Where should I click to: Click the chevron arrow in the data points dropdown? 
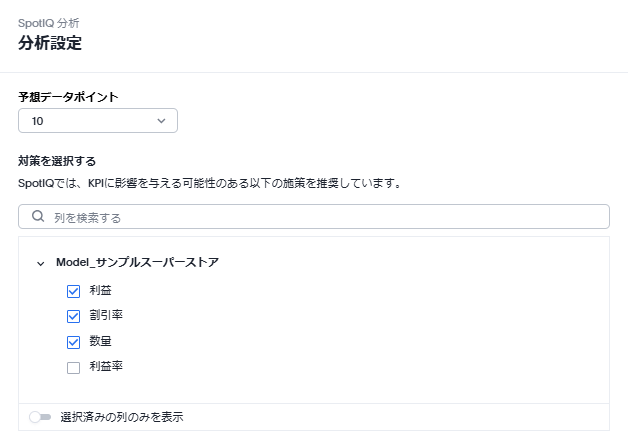coord(162,121)
